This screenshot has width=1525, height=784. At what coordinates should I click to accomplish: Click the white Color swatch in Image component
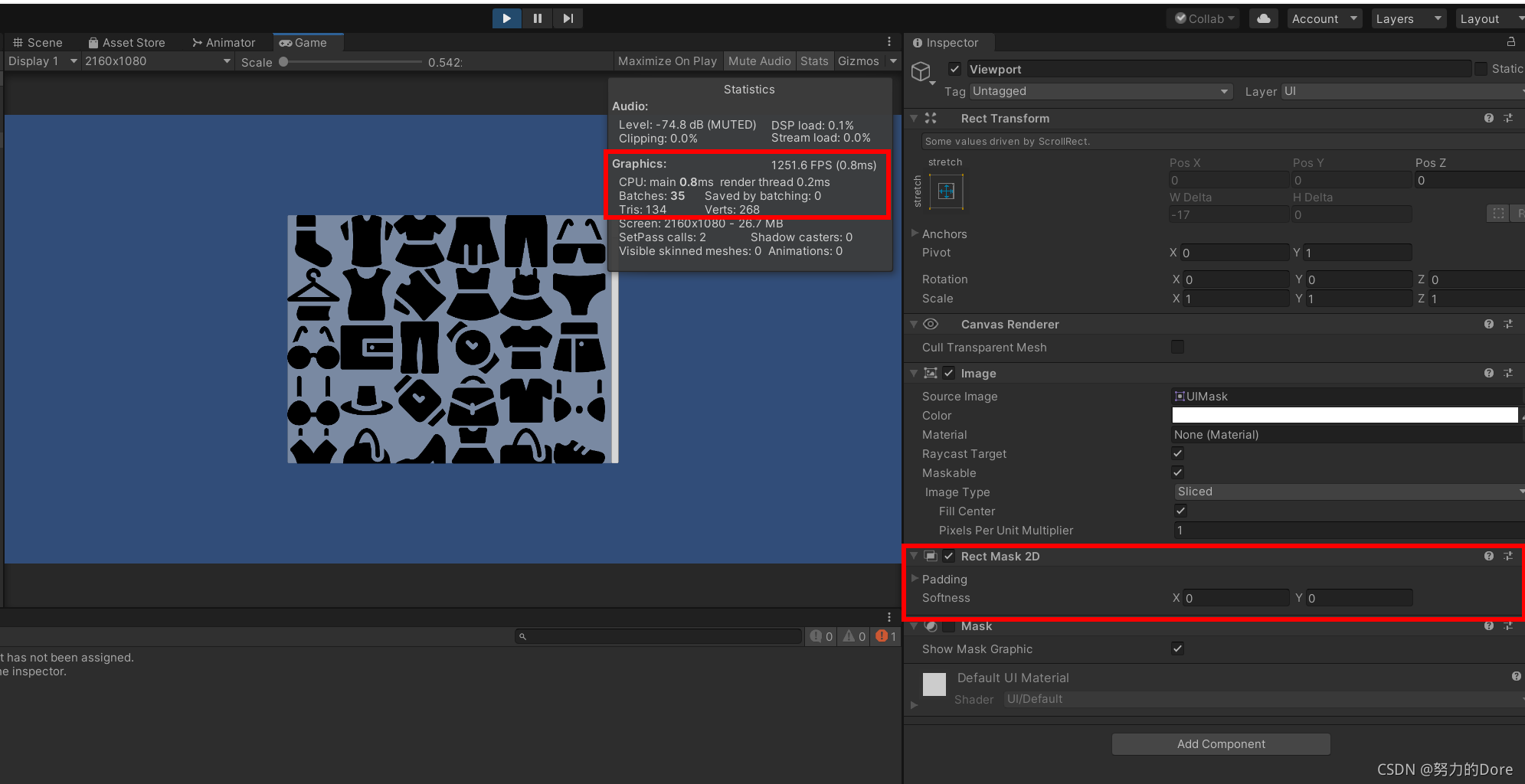[1344, 415]
